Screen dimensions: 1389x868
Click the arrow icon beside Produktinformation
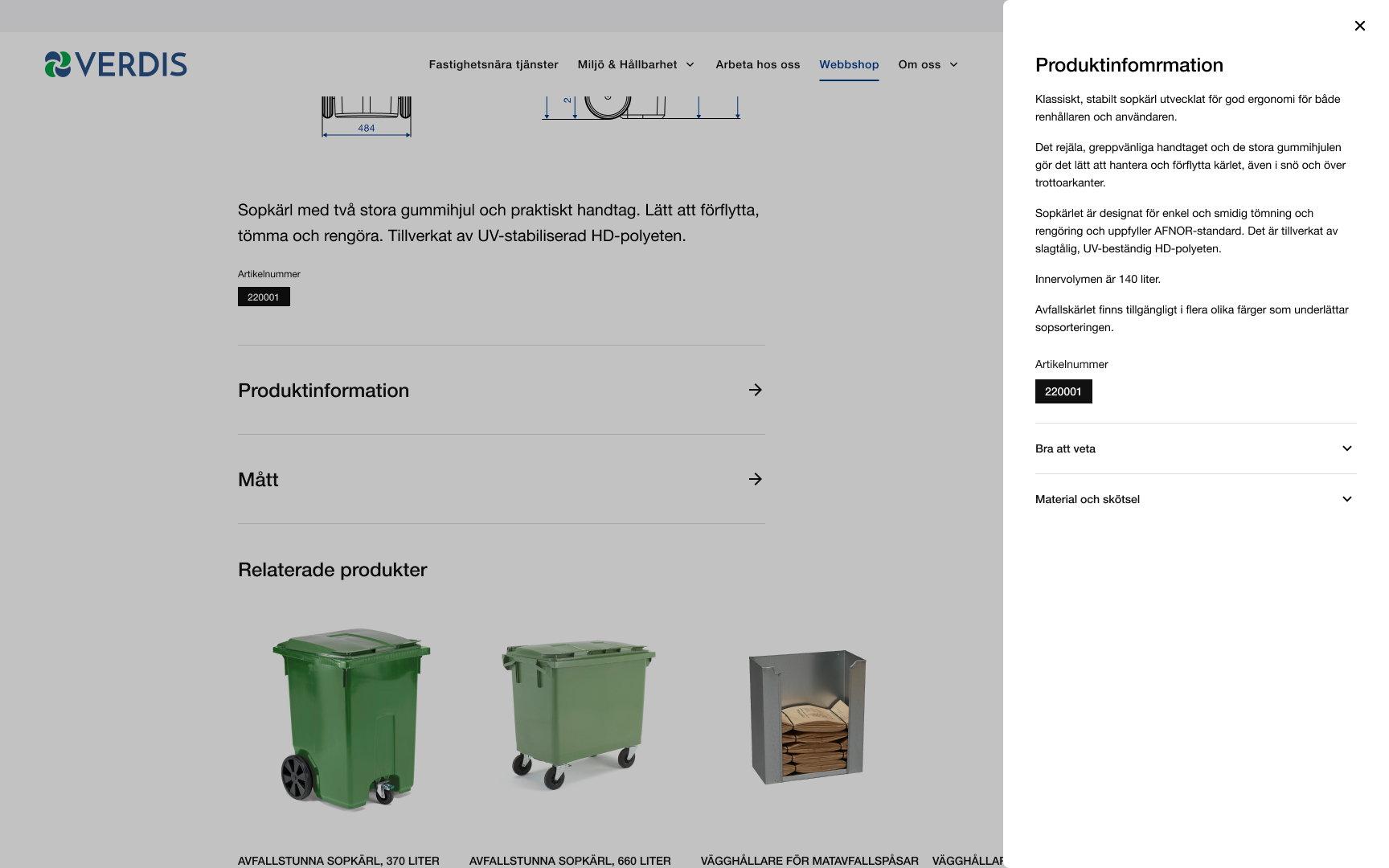click(x=755, y=390)
